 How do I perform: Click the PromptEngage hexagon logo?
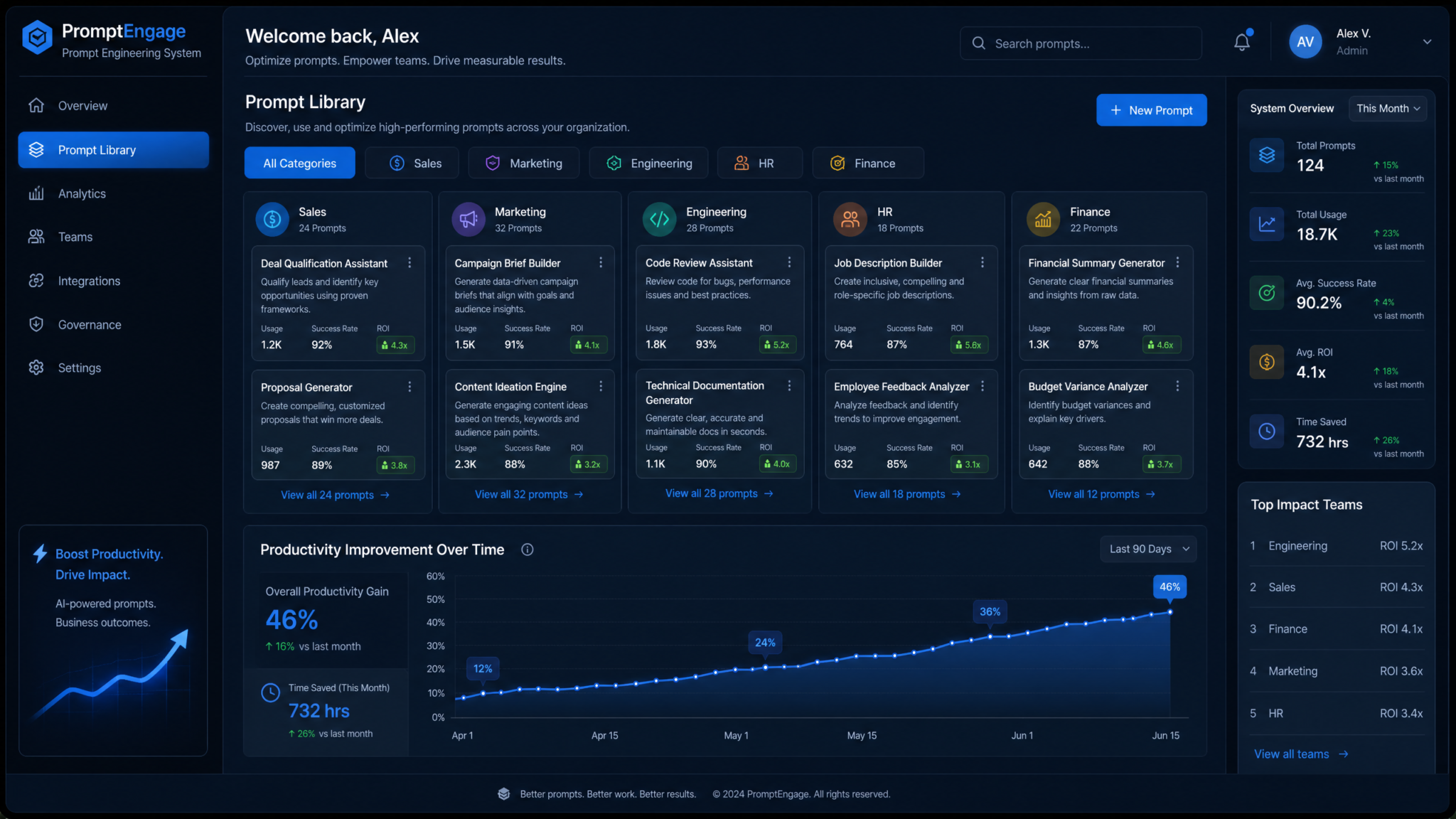(37, 38)
